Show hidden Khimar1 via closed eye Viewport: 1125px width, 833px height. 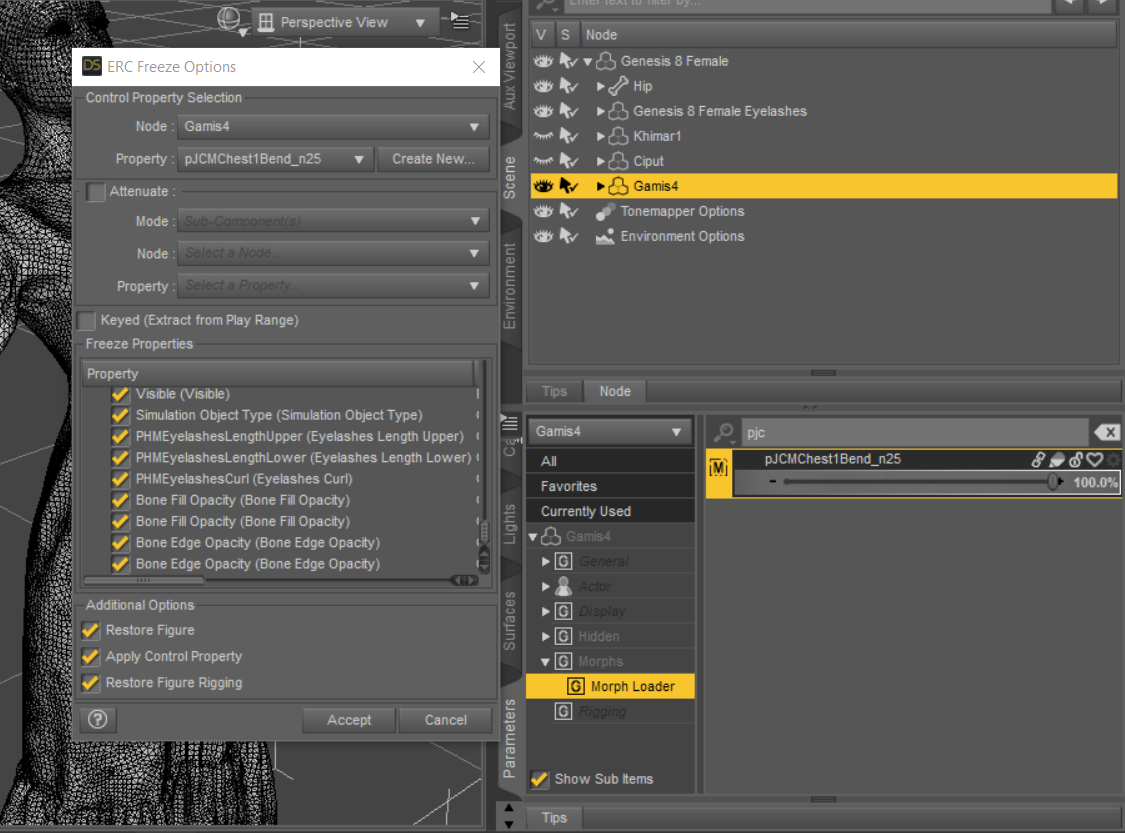point(543,136)
